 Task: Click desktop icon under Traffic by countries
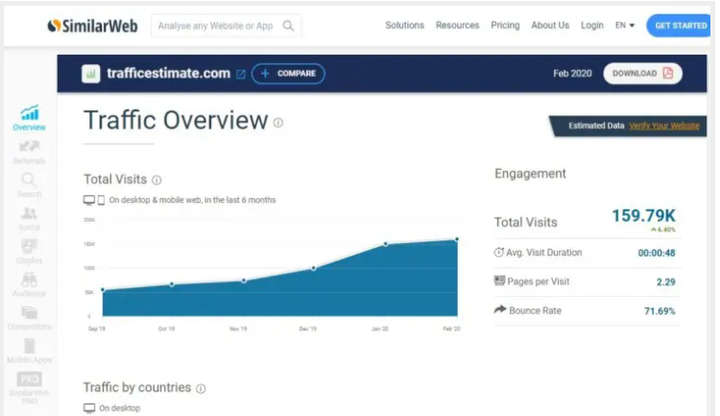89,408
